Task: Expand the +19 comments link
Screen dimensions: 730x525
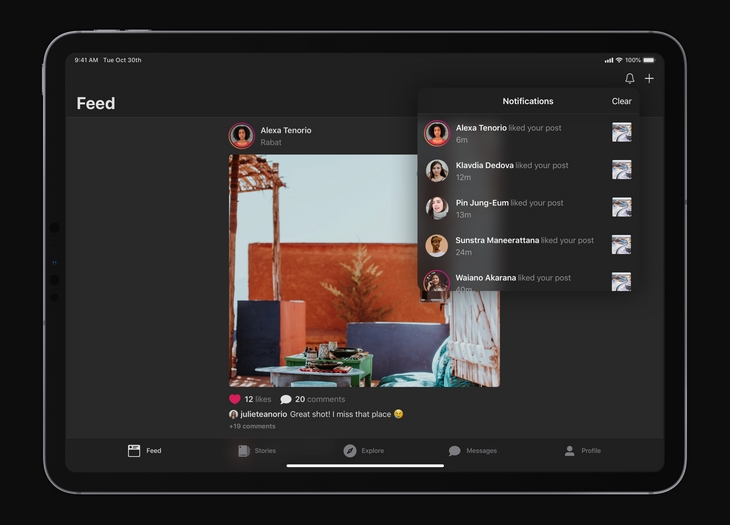Action: [252, 426]
